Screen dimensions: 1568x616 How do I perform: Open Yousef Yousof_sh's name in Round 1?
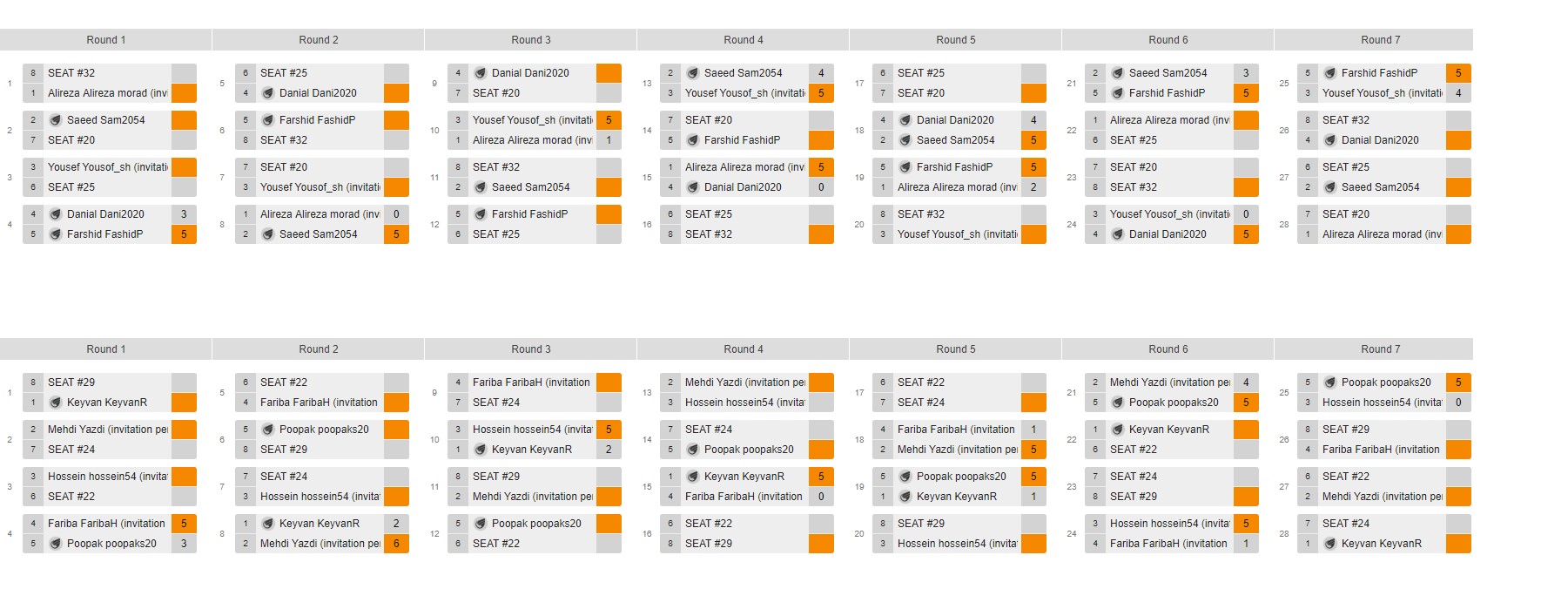click(x=107, y=167)
